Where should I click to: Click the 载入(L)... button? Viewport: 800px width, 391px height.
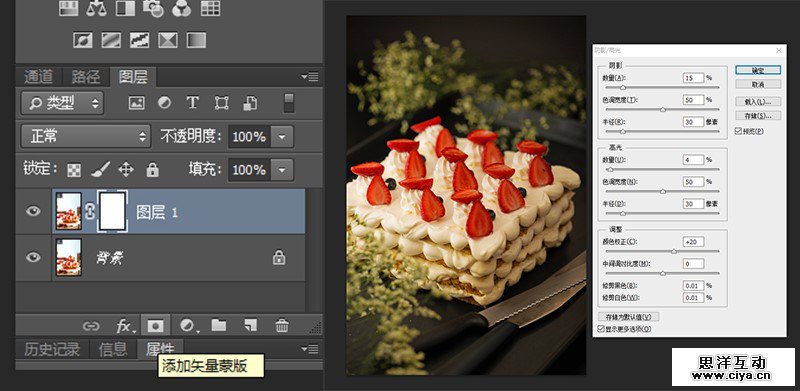click(x=758, y=102)
